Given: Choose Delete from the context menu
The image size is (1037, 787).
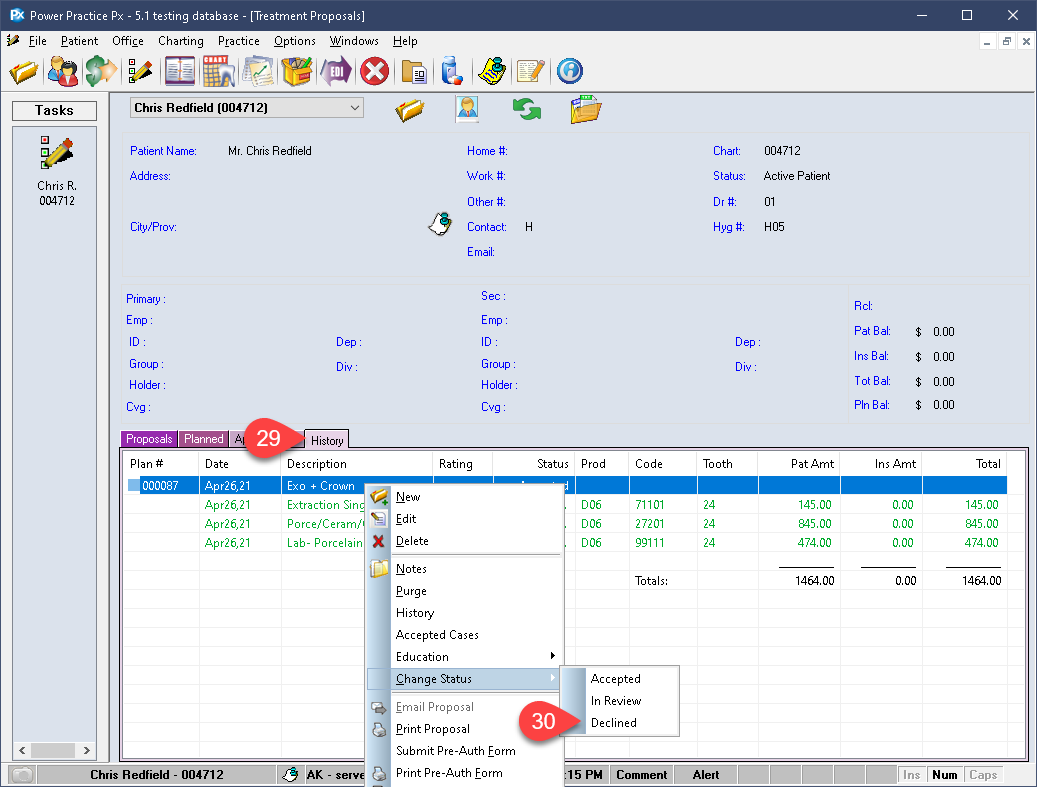Looking at the screenshot, I should 464,540.
